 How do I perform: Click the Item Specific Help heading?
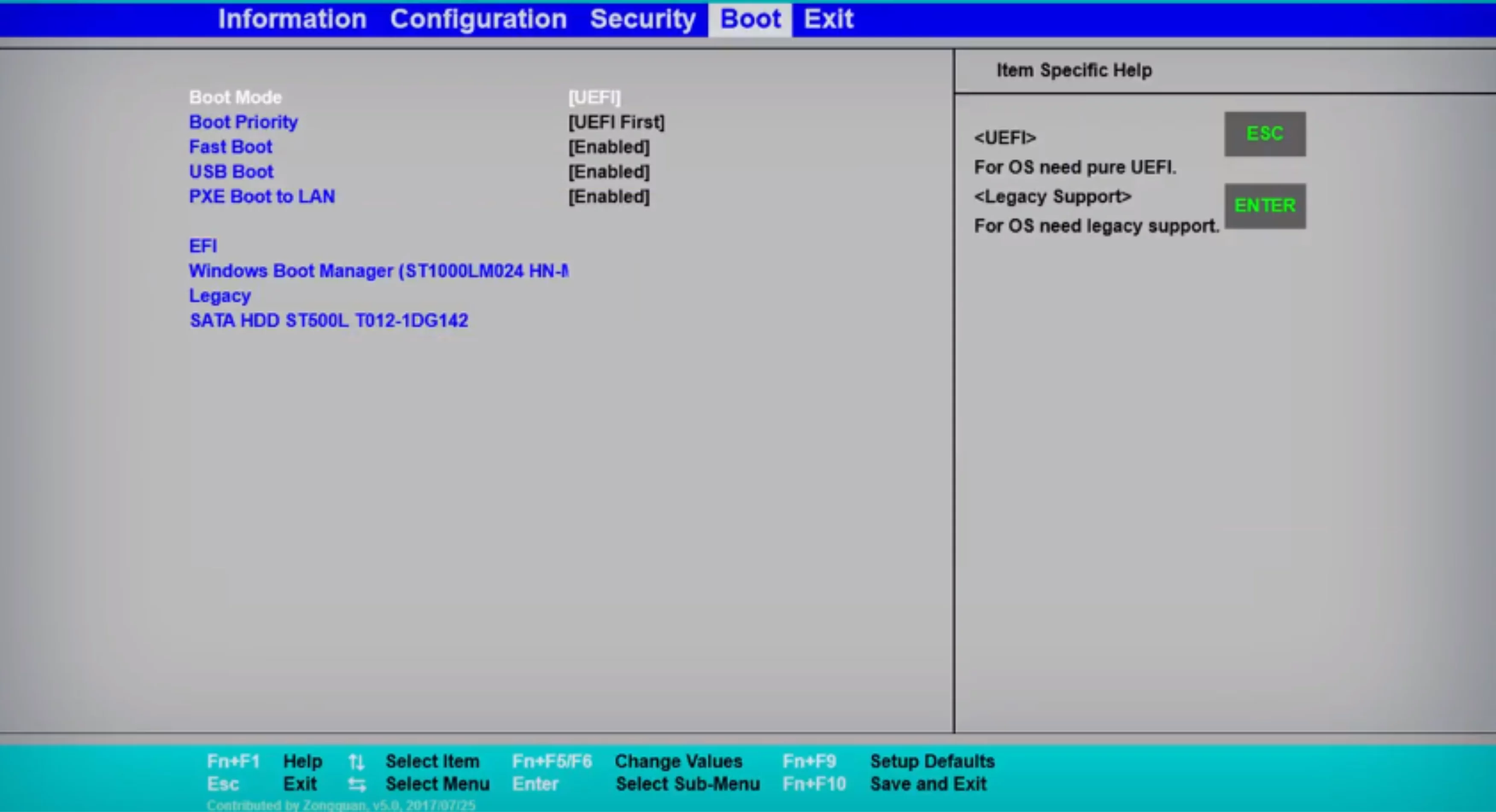(x=1074, y=70)
